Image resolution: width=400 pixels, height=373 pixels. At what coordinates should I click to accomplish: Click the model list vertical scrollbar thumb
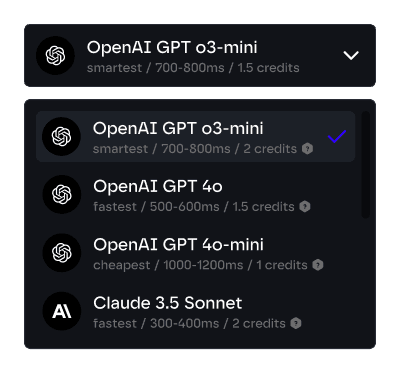366,165
